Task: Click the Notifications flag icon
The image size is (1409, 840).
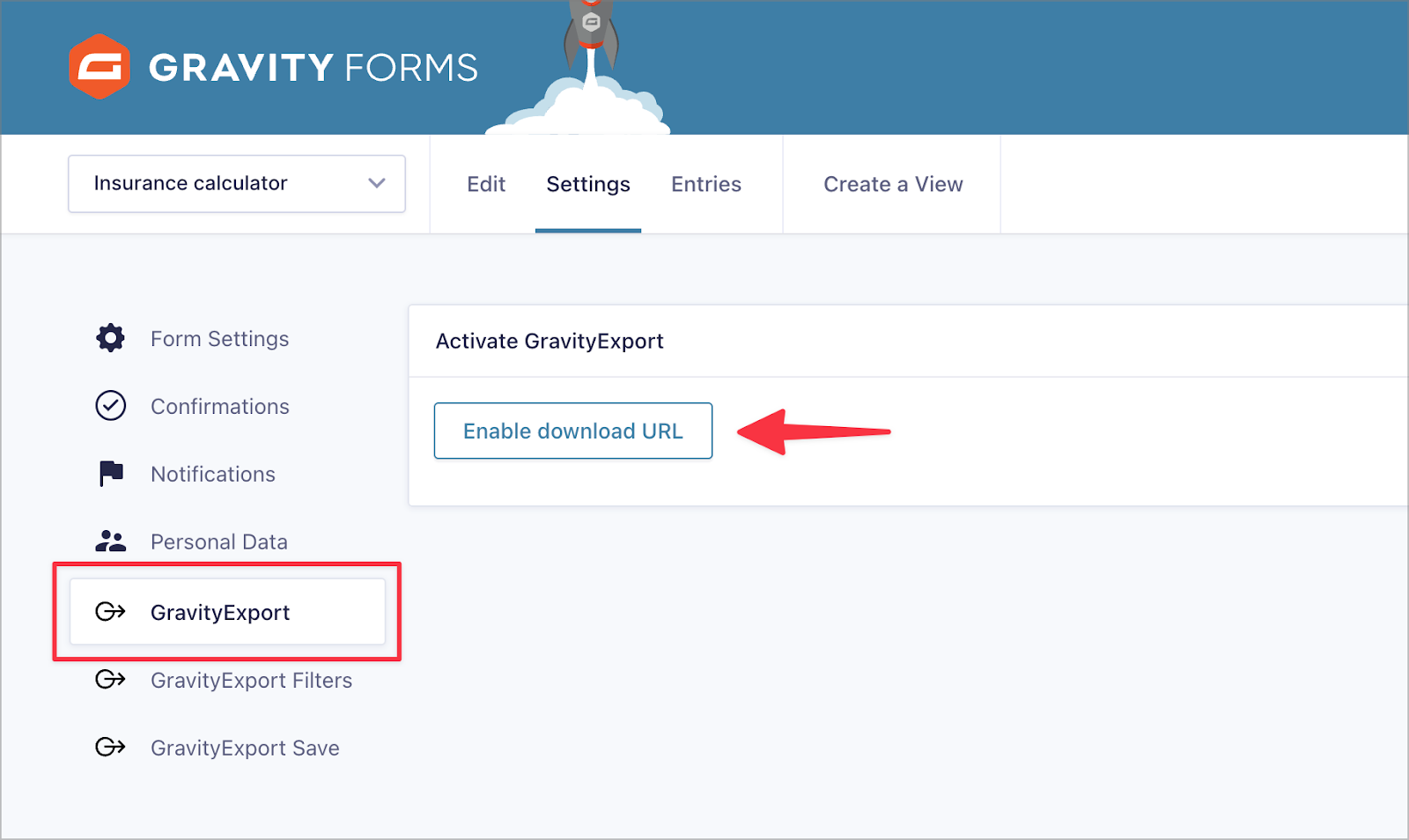Action: [x=111, y=474]
